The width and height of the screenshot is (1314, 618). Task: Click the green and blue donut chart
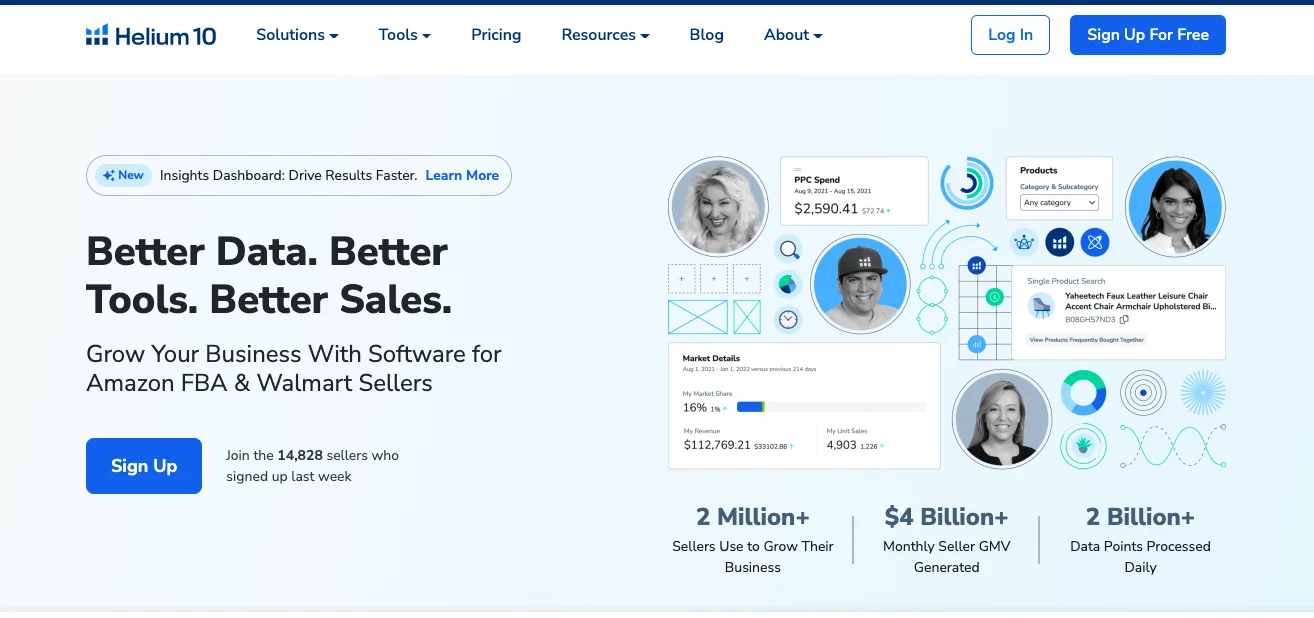(x=1083, y=393)
